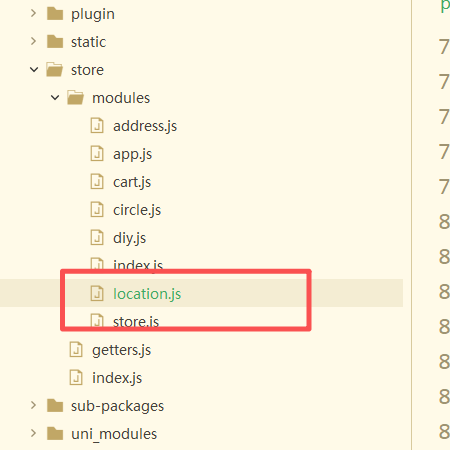Collapse the store folder
Image resolution: width=450 pixels, height=450 pixels.
34,70
